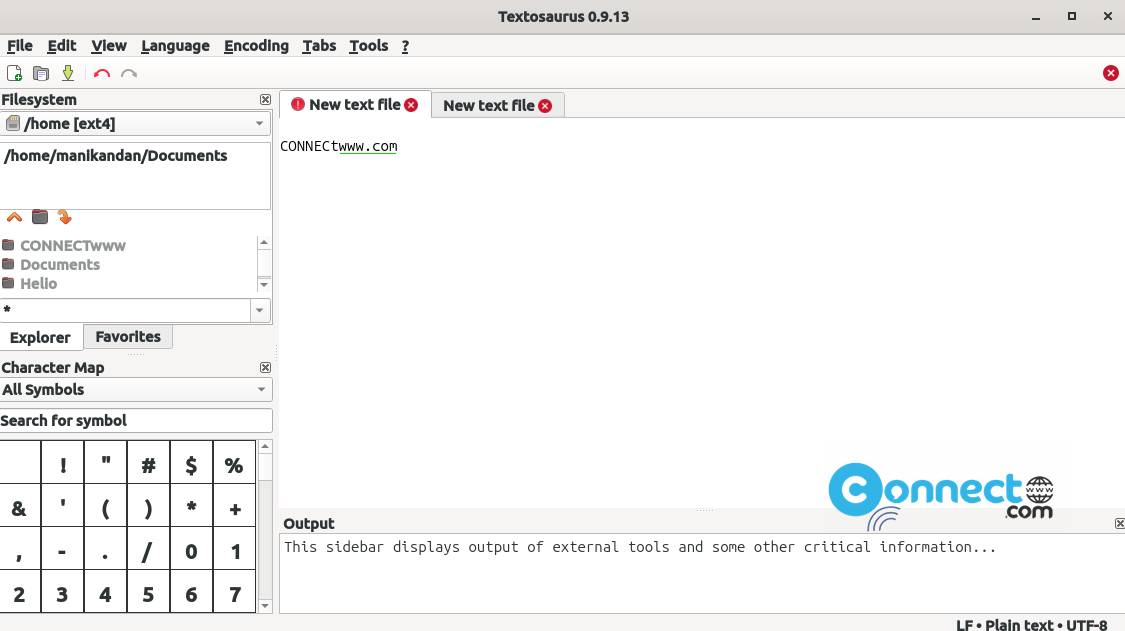Screen dimensions: 1125x631
Task: Open the Language menu
Action: click(175, 46)
